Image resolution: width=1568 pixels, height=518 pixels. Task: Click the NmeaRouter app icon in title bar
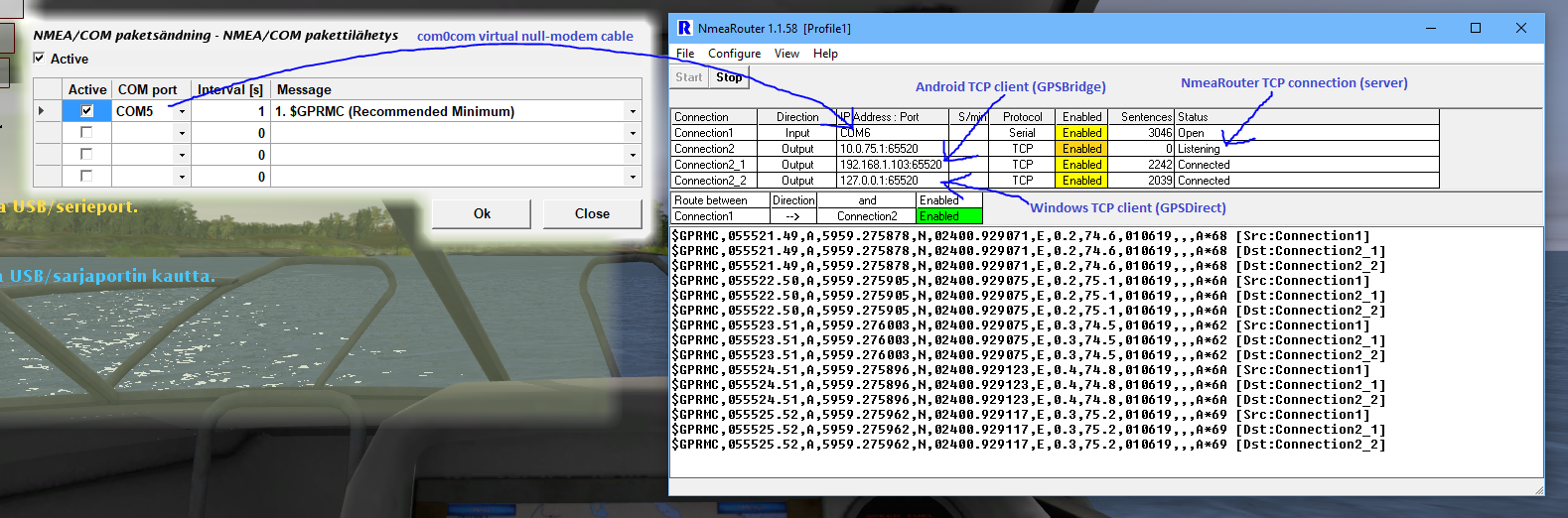point(684,28)
